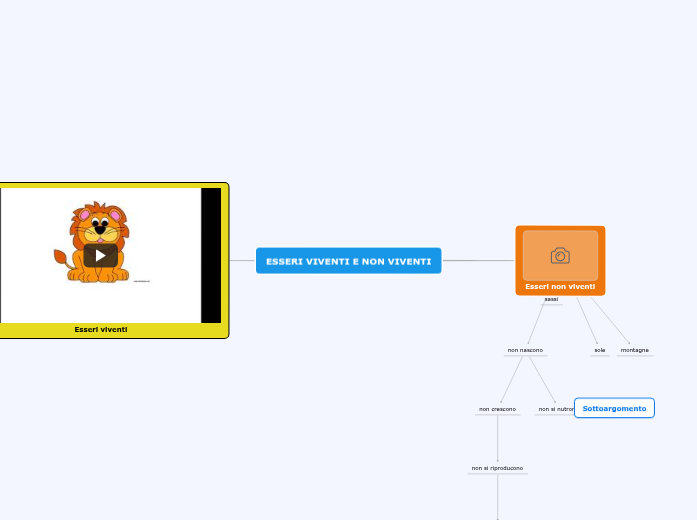Click the 'Esseri viventi' caption
This screenshot has width=697, height=520.
[101, 329]
